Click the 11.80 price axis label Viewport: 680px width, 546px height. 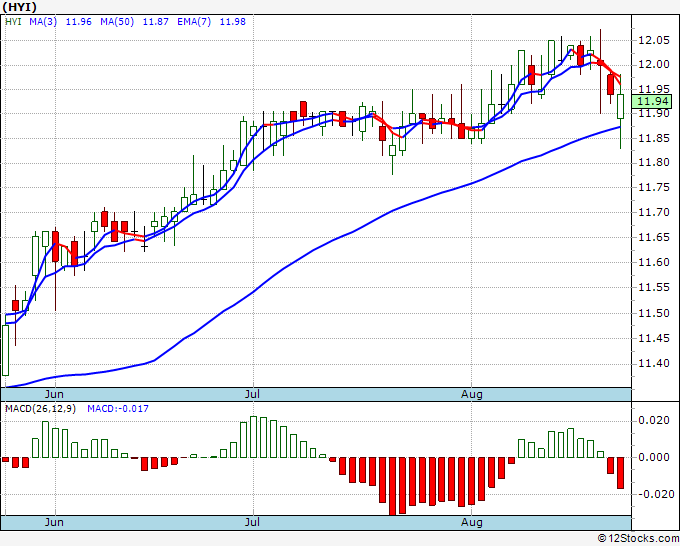point(654,163)
